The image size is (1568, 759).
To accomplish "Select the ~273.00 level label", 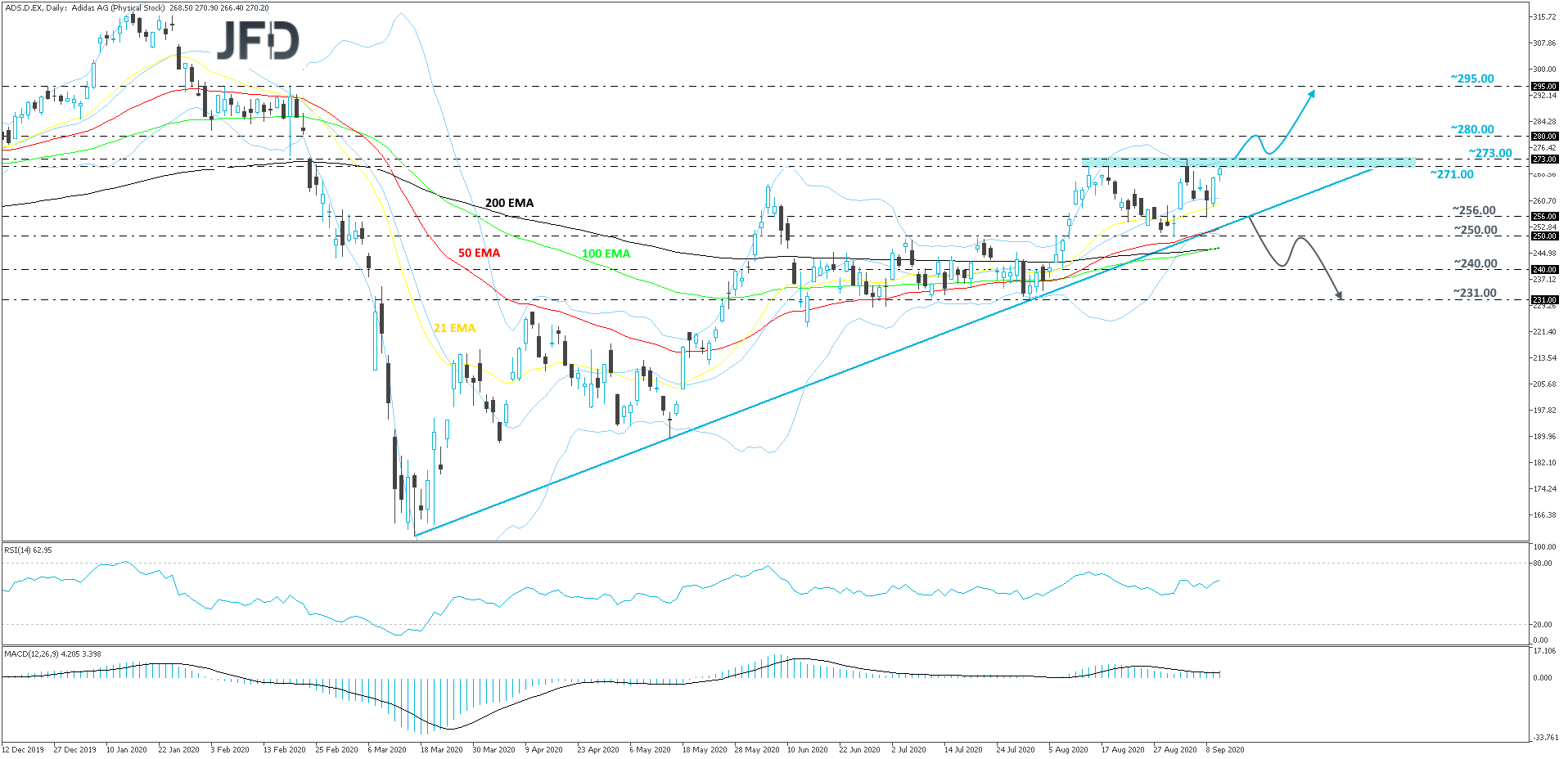I will (1489, 153).
